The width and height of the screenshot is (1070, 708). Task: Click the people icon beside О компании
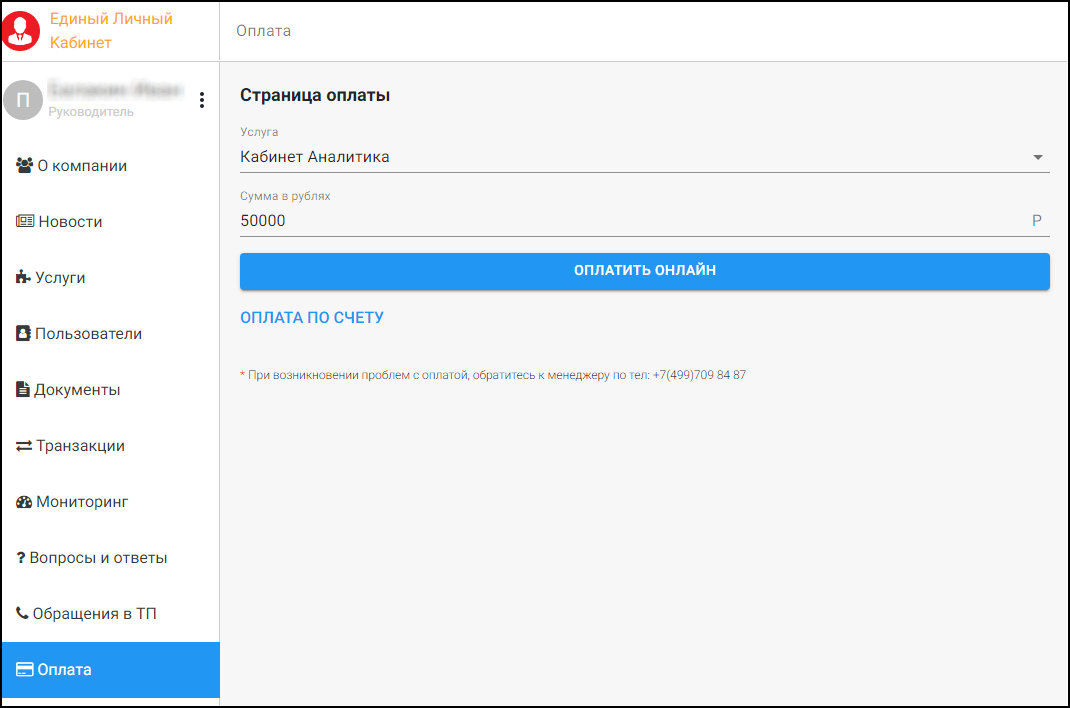(x=25, y=166)
